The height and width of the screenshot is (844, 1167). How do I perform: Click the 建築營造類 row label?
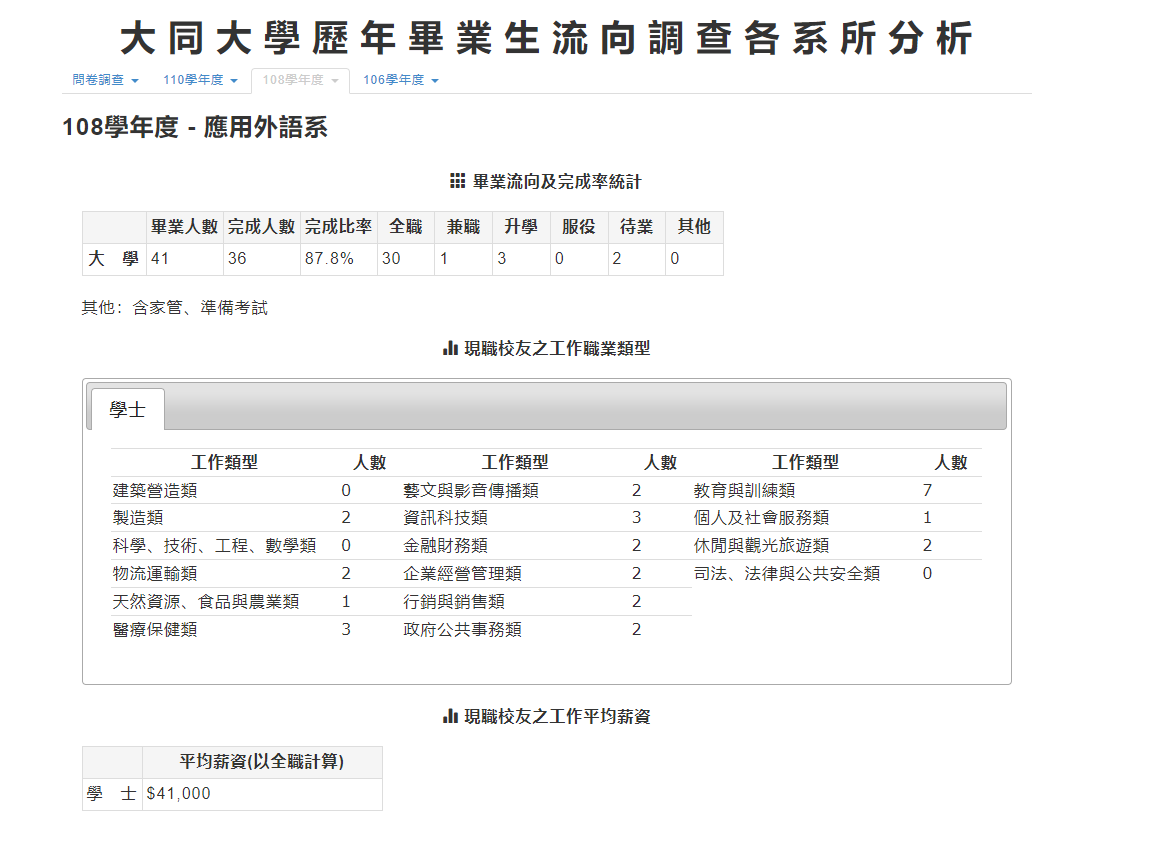tap(155, 490)
